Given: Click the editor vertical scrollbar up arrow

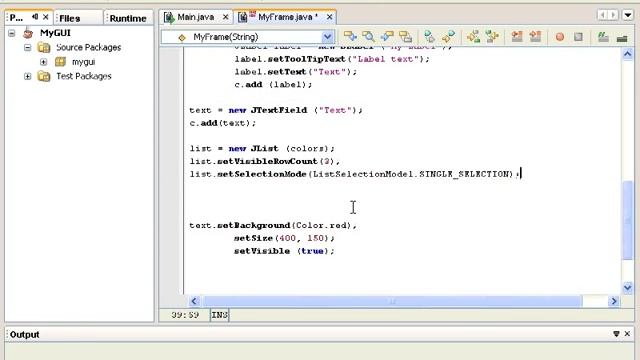Looking at the screenshot, I should [628, 54].
